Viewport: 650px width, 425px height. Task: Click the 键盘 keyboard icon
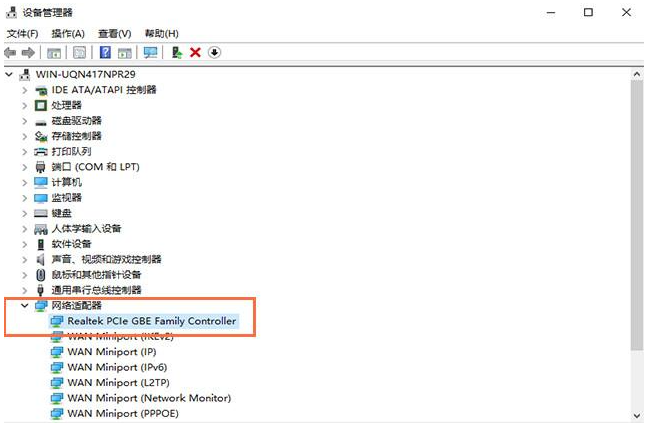point(41,214)
